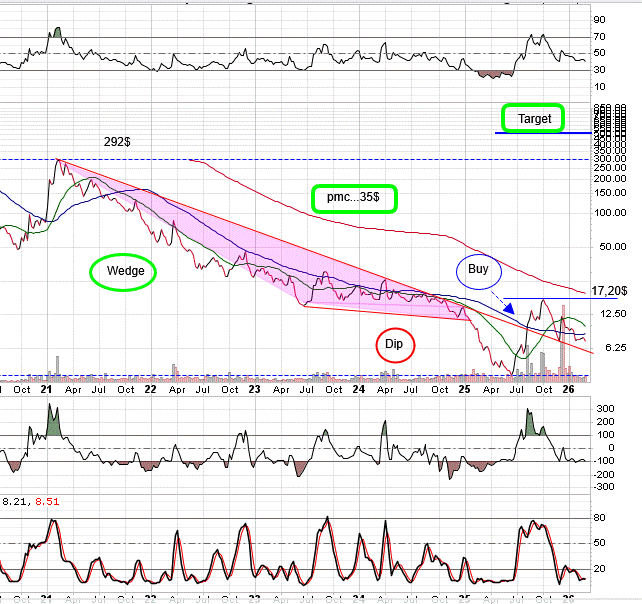This screenshot has height=604, width=642.
Task: Click the -300 label on middle oscillator axis
Action: tap(605, 487)
